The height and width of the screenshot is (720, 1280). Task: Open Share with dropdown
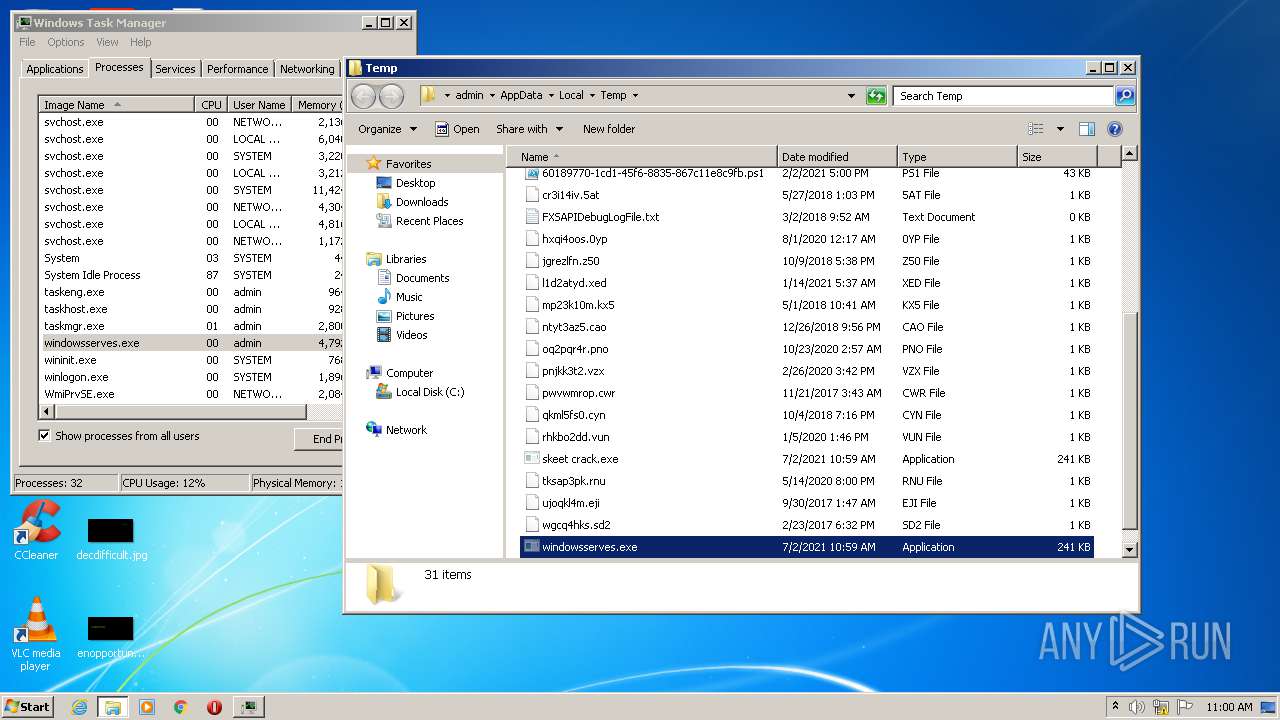click(x=530, y=129)
